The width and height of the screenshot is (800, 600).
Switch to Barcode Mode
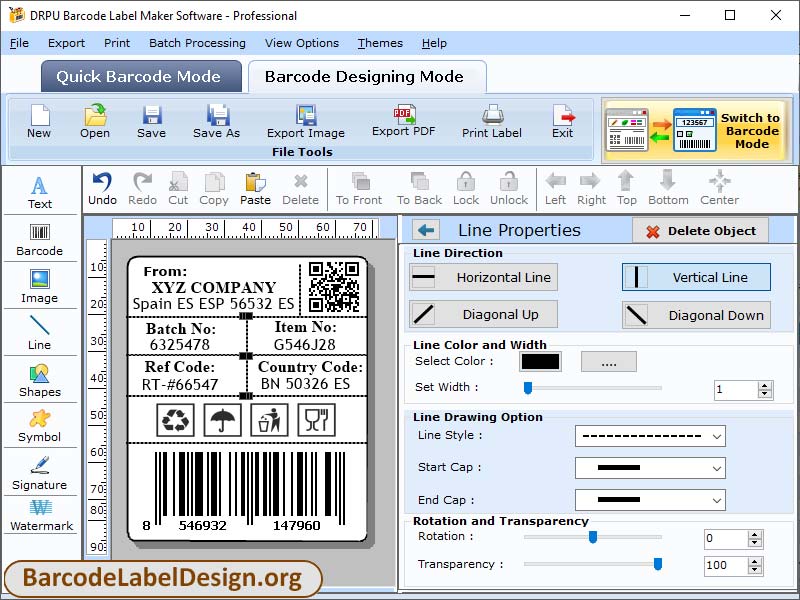[x=695, y=130]
